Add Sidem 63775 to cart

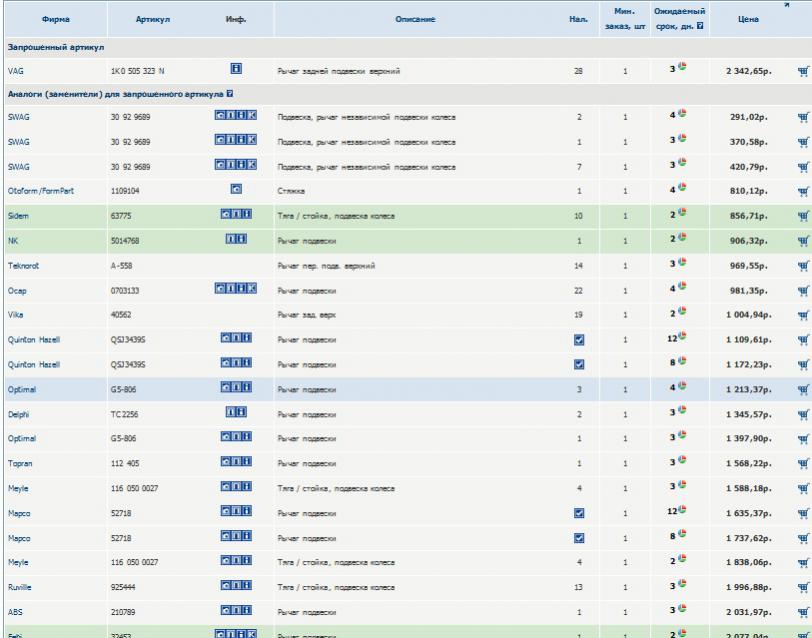(803, 216)
